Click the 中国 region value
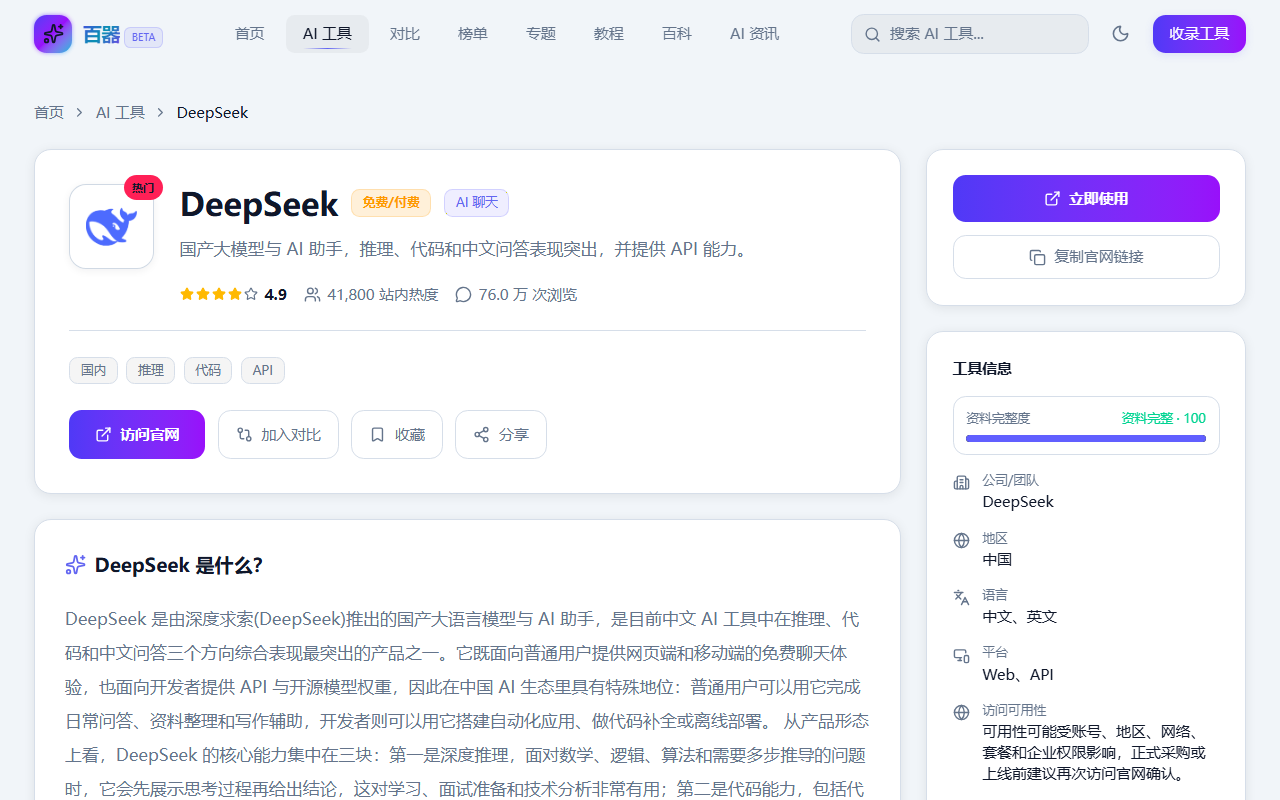 click(x=997, y=560)
